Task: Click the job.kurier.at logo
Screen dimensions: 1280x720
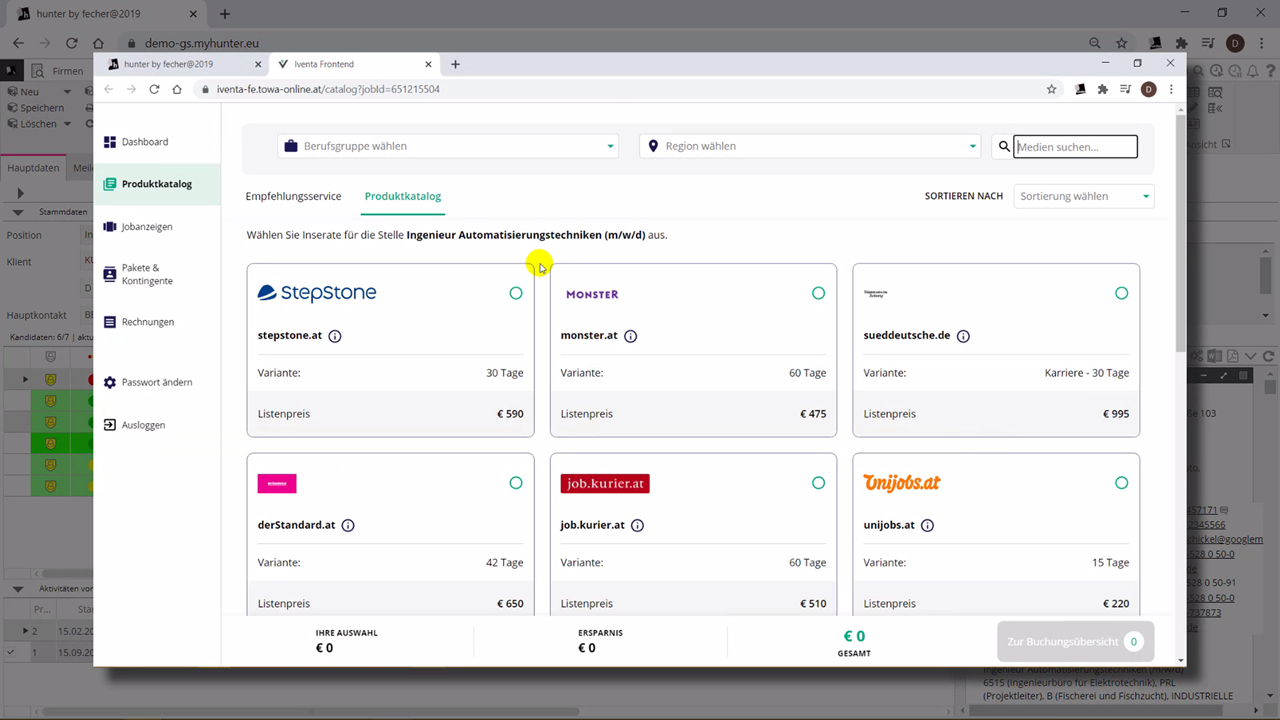Action: click(605, 483)
